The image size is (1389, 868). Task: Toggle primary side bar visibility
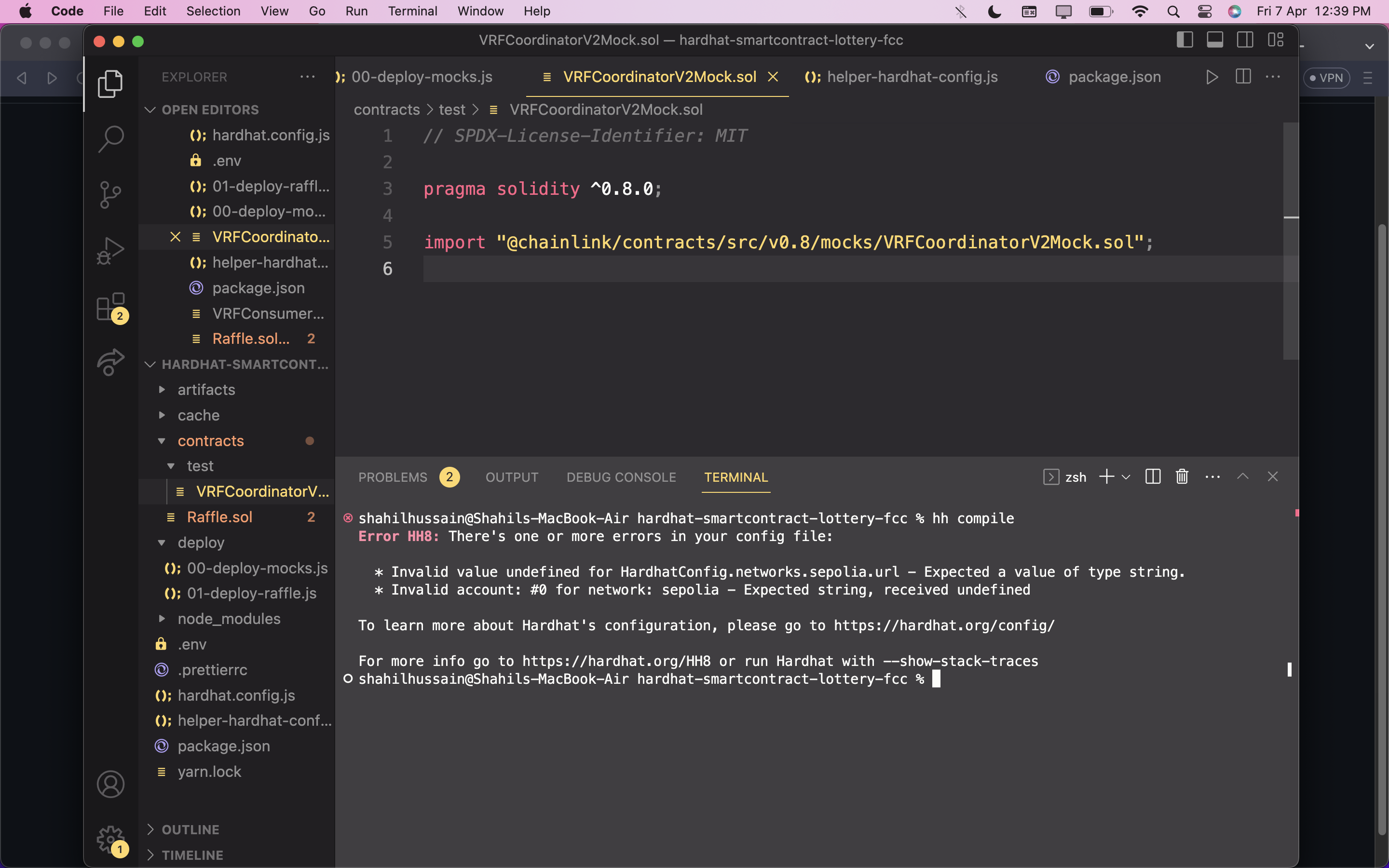click(x=1185, y=40)
